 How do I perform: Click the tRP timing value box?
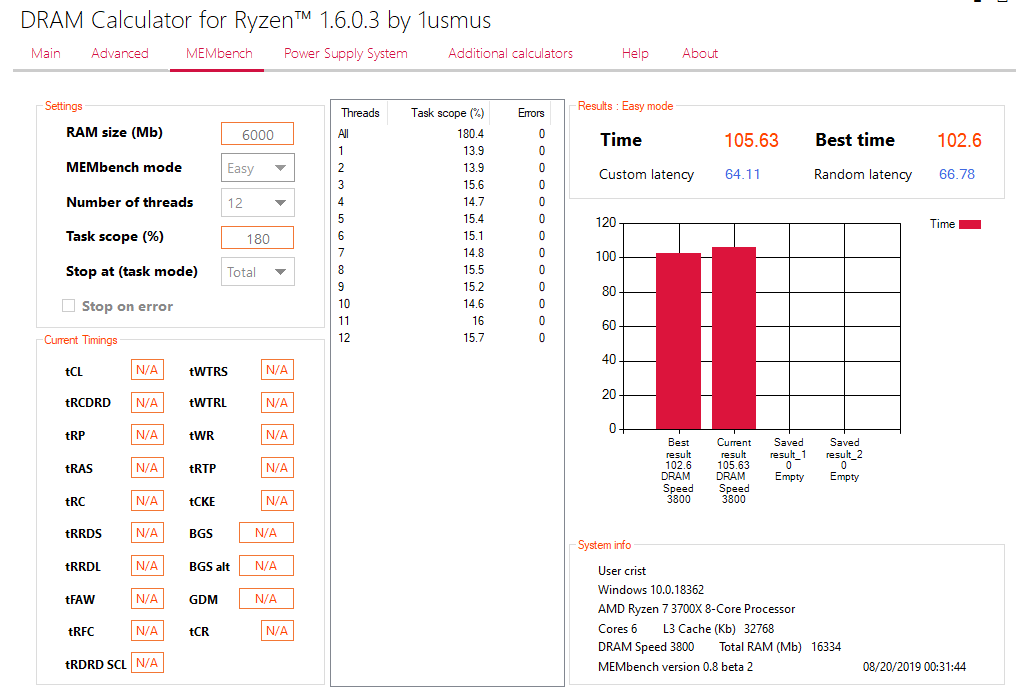pyautogui.click(x=147, y=435)
